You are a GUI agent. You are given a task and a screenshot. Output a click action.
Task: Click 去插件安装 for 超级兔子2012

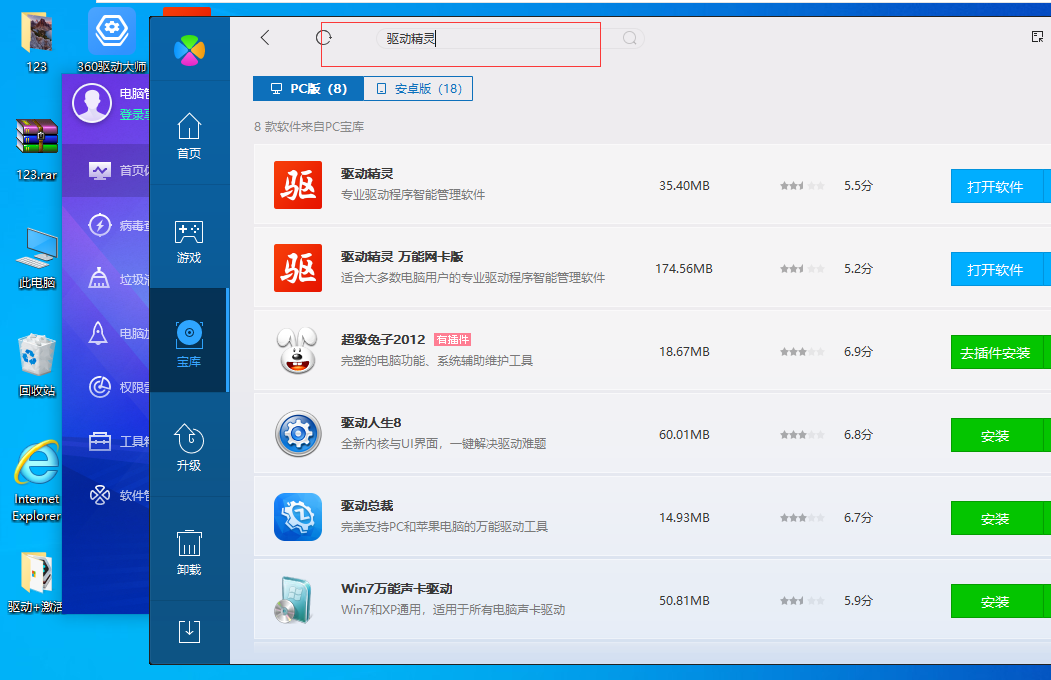pos(995,353)
